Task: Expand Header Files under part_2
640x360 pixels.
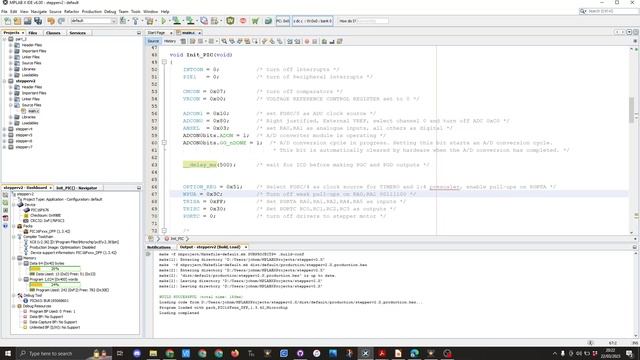Action: pos(11,45)
